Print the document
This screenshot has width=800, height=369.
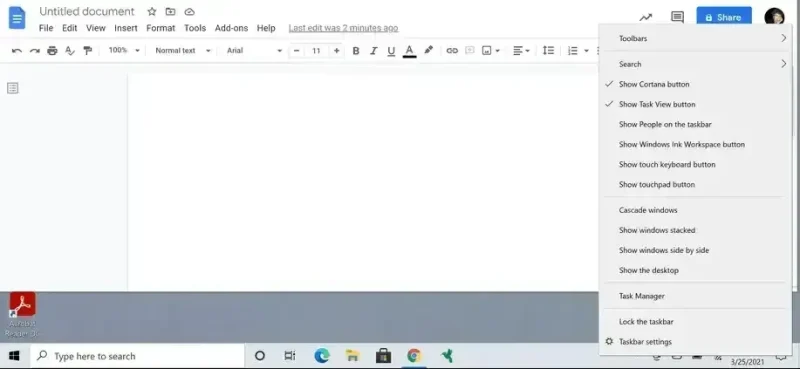[x=52, y=51]
